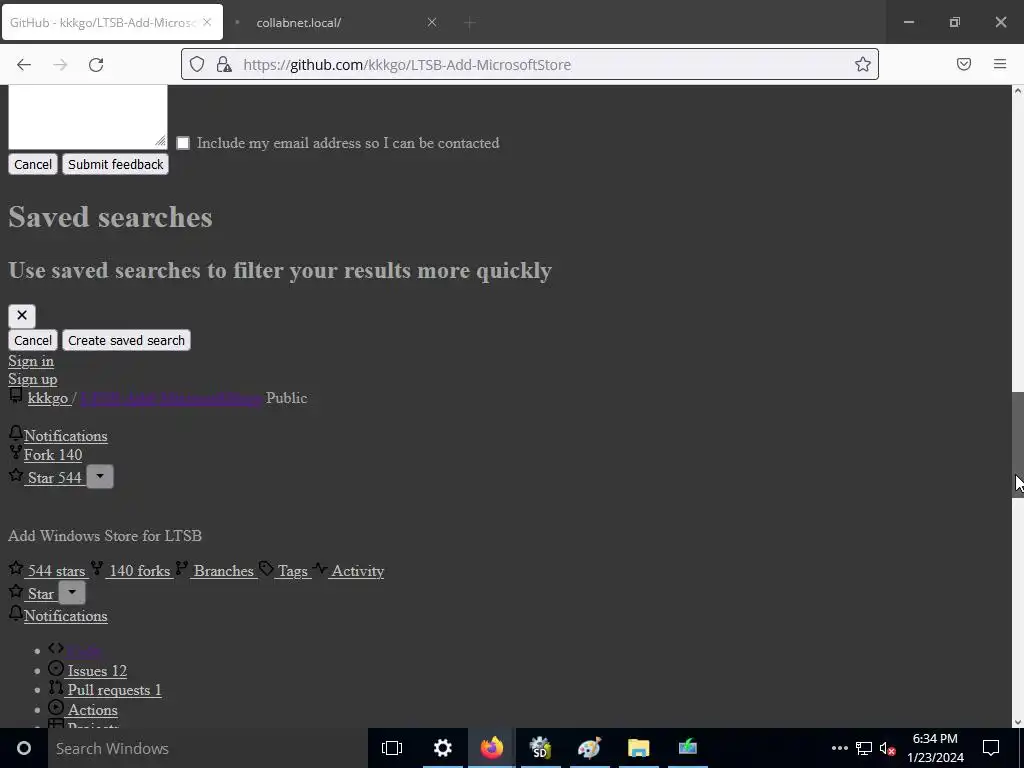This screenshot has height=768, width=1024.
Task: Click the Star link below the stats row
Action: click(40, 594)
